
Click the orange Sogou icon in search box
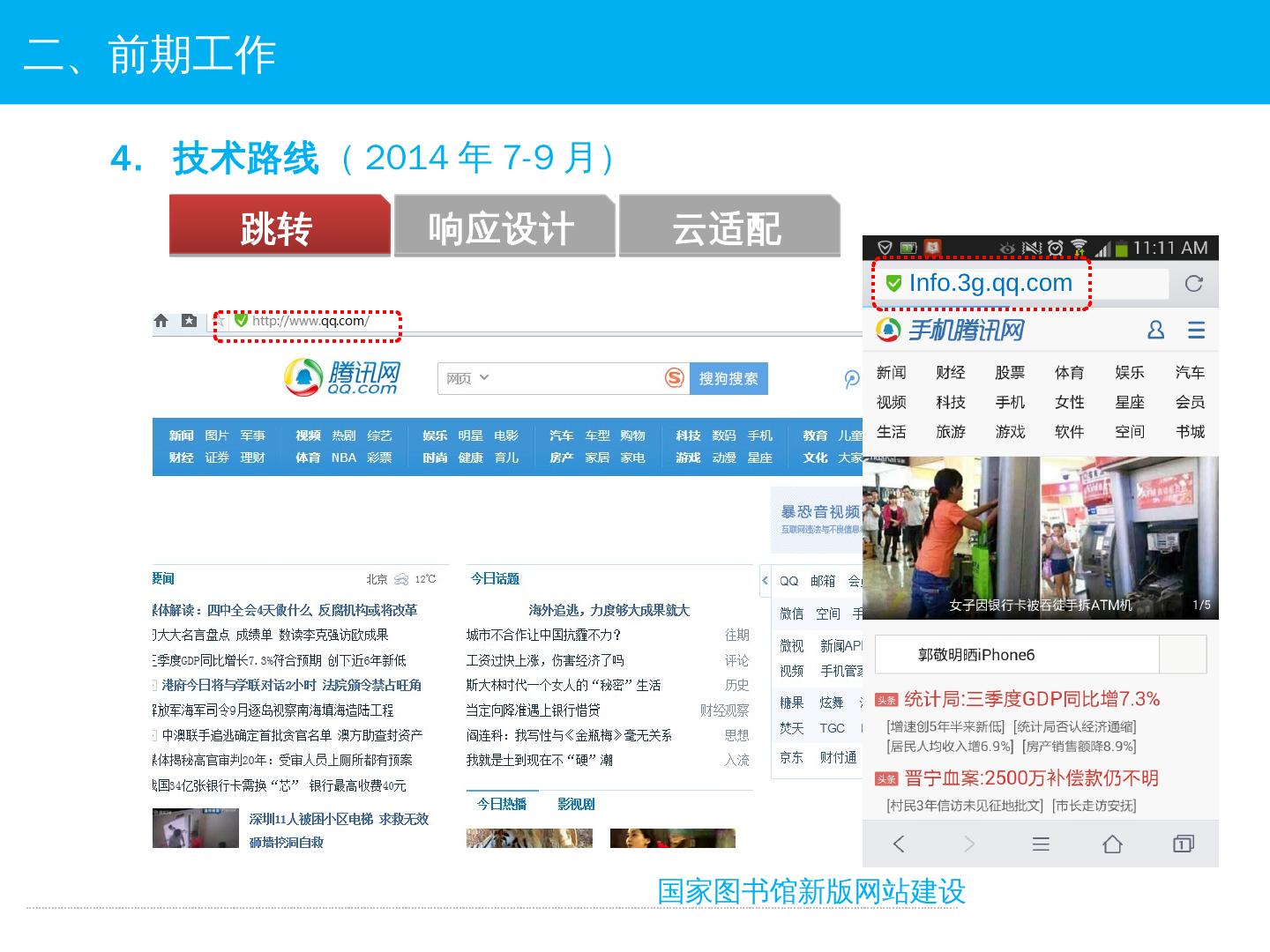(x=675, y=378)
